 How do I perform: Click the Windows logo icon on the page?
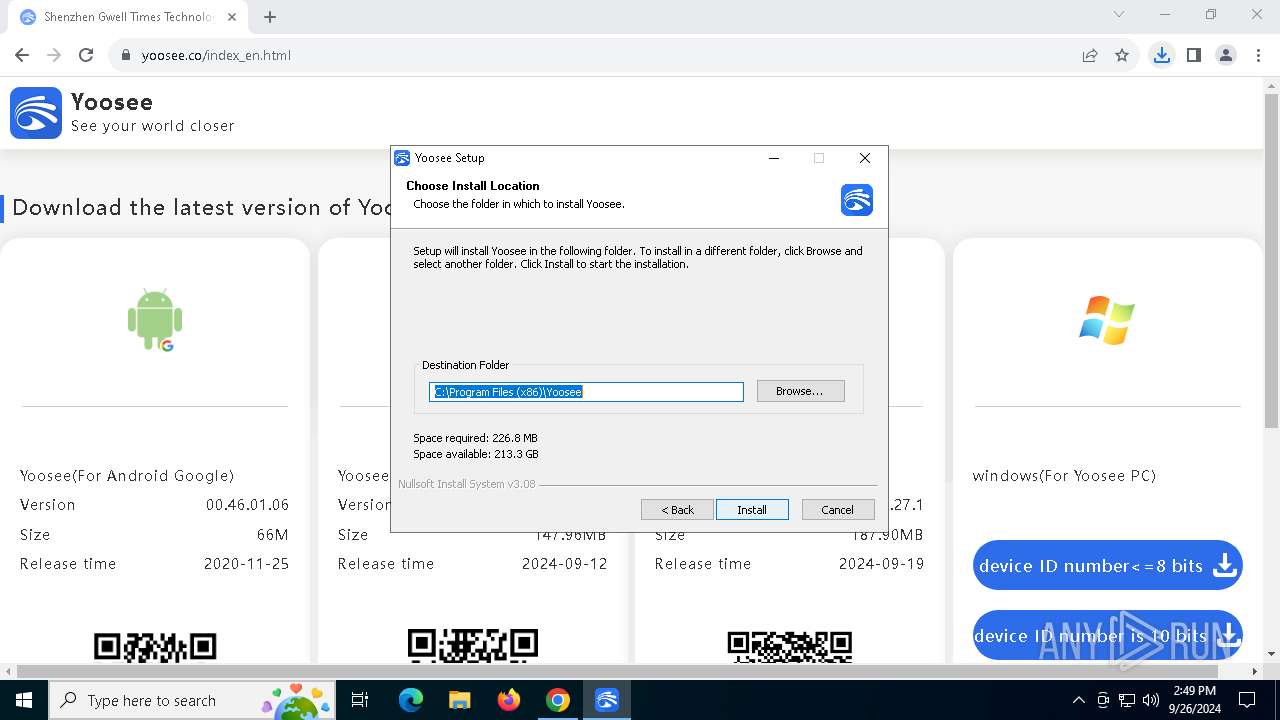pos(1107,320)
